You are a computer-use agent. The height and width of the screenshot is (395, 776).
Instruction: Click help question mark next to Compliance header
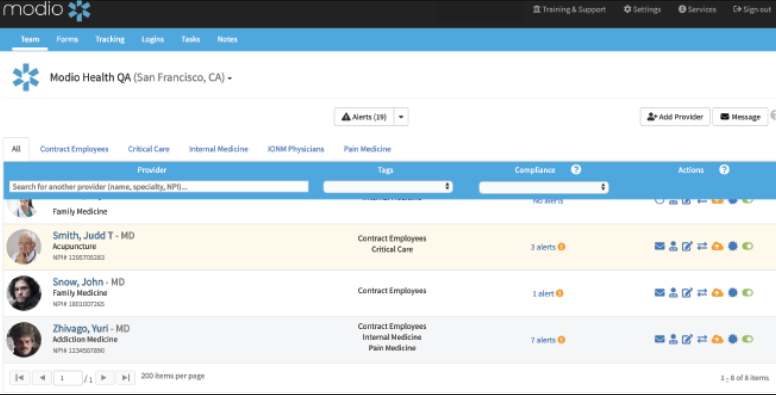[x=576, y=169]
